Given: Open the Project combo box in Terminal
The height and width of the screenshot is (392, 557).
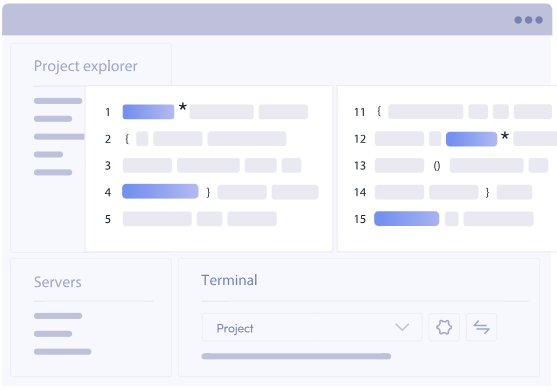Looking at the screenshot, I should click(312, 327).
